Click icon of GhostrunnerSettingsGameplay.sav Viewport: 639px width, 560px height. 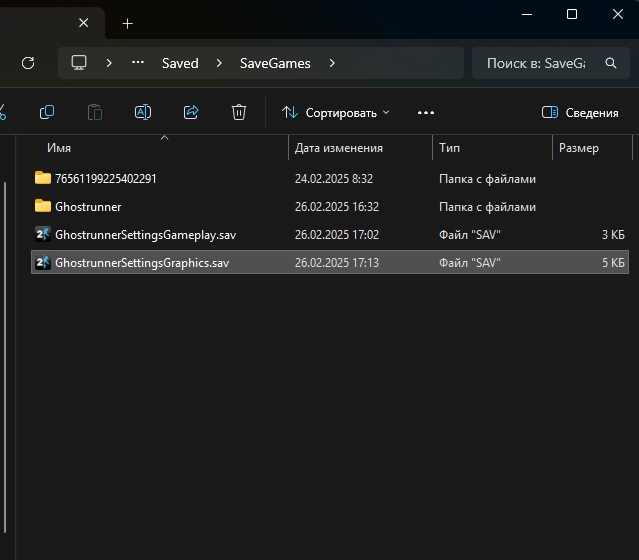click(x=43, y=234)
